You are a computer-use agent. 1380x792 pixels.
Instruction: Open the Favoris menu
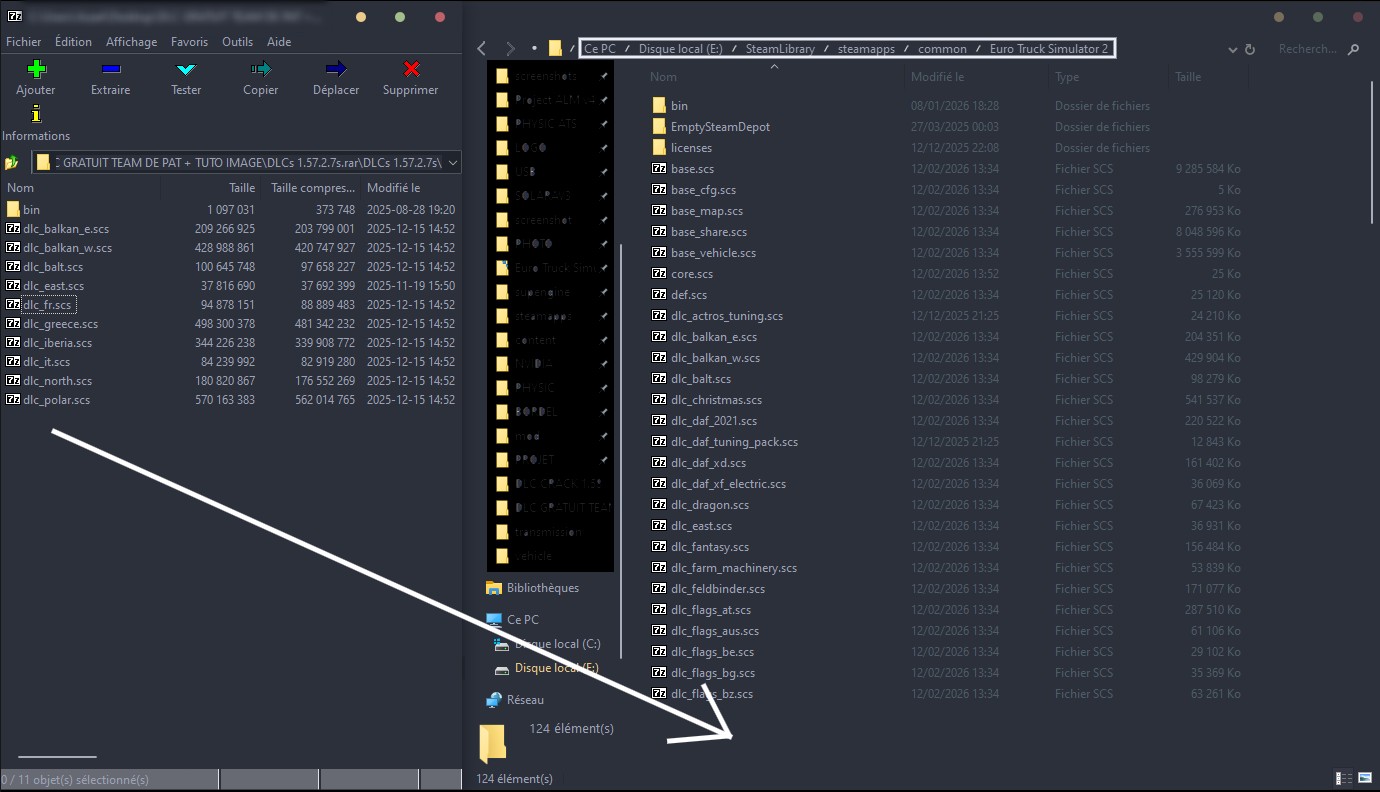[x=189, y=42]
